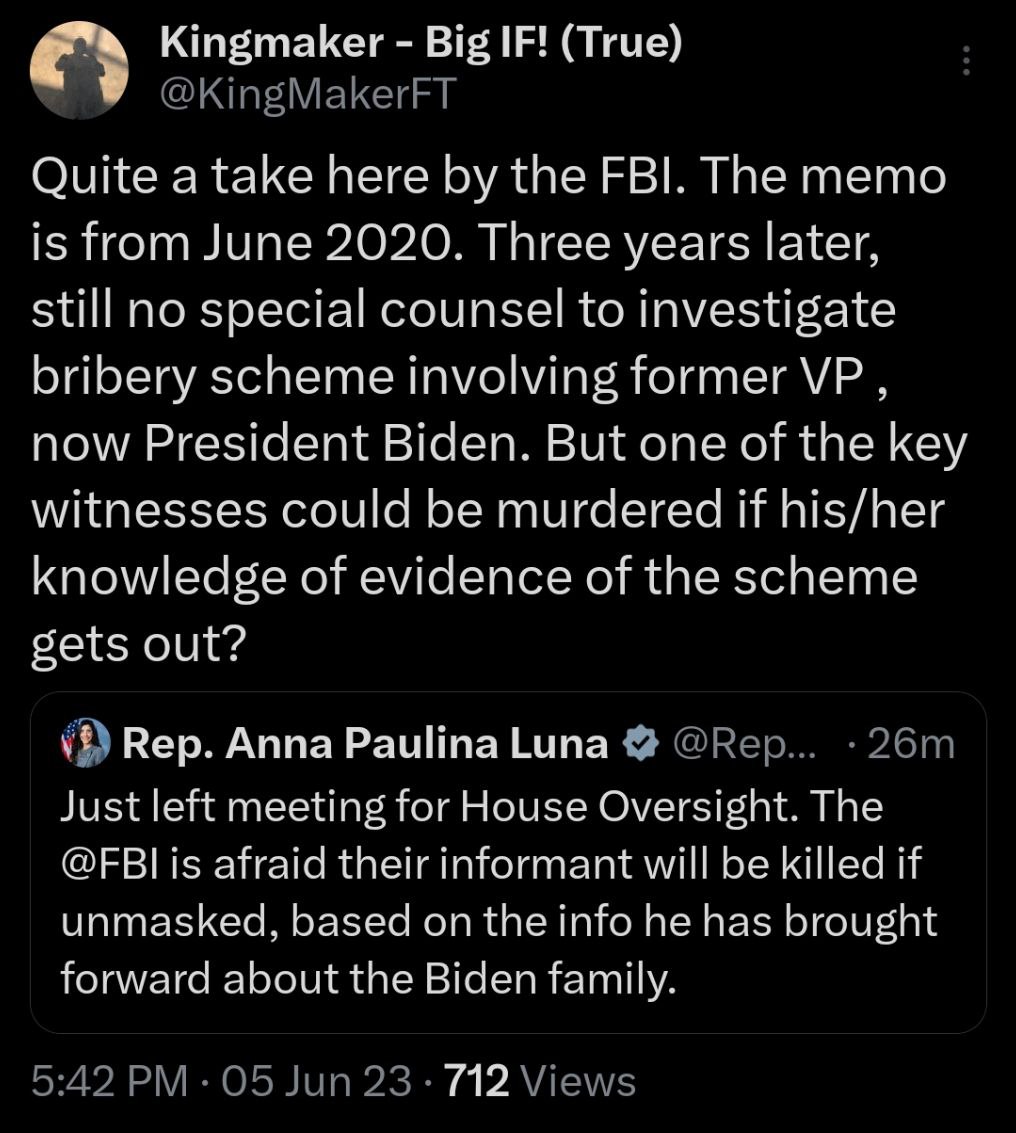View the 712 Views count
Screen dimensions: 1016x1133
[477, 1081]
